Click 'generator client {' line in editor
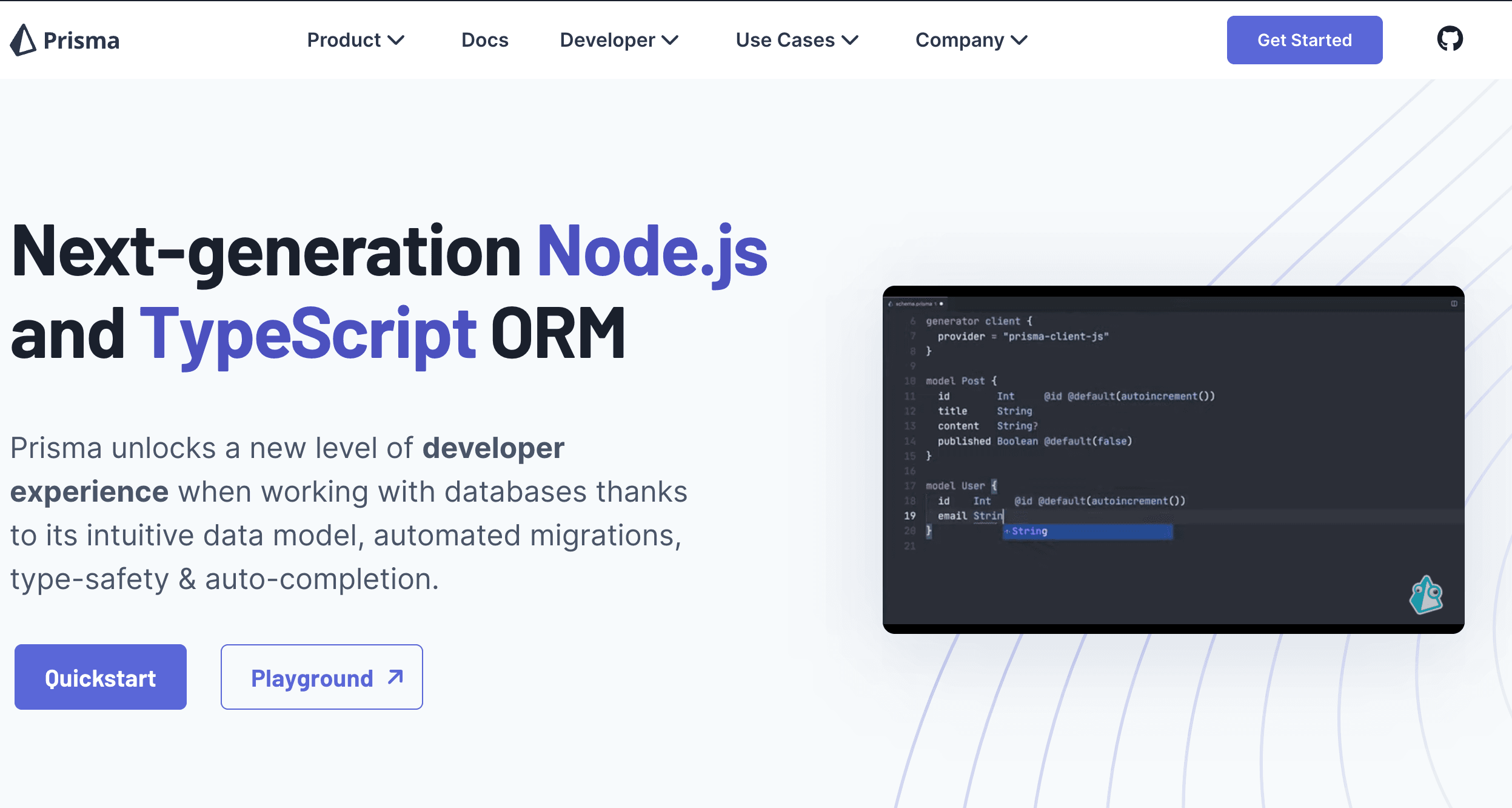 click(978, 321)
